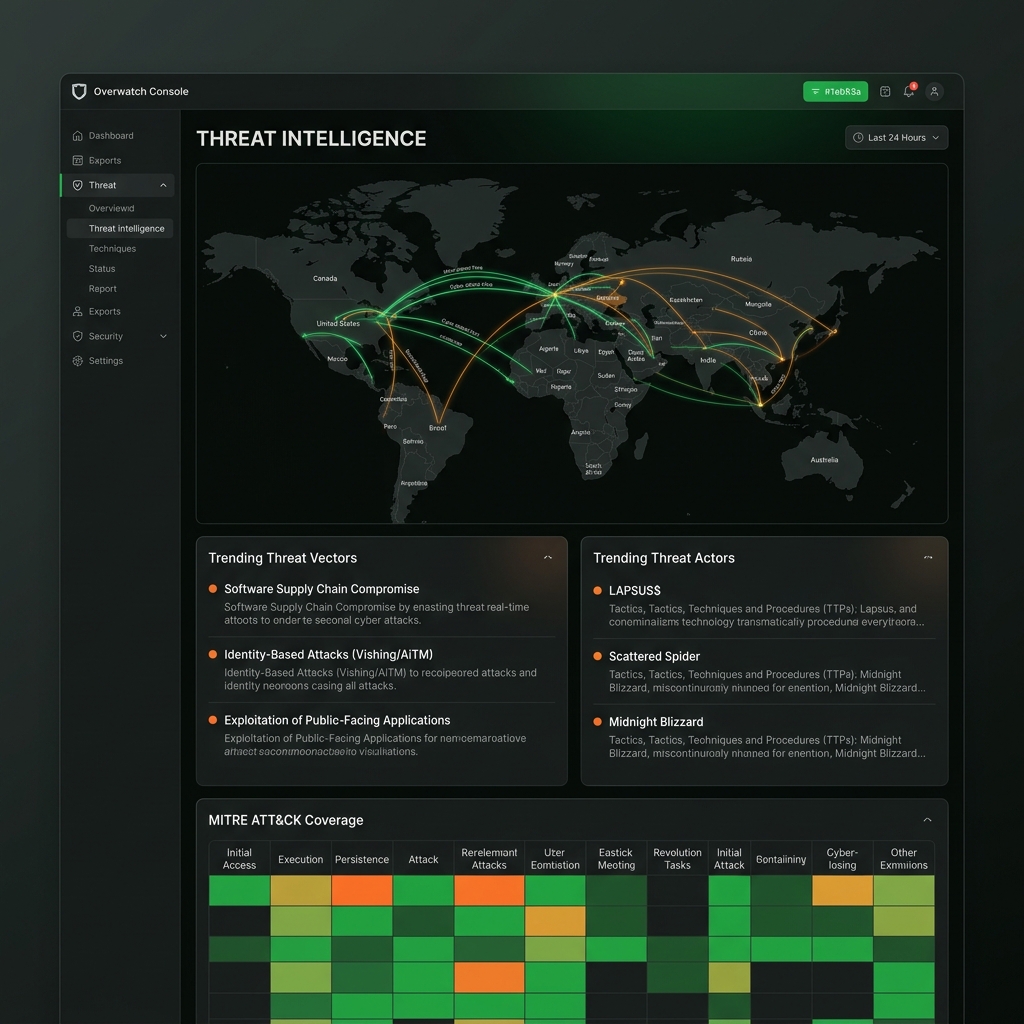This screenshot has width=1024, height=1024.
Task: Click orange dot beside LAPSUS$
Action: 598,591
